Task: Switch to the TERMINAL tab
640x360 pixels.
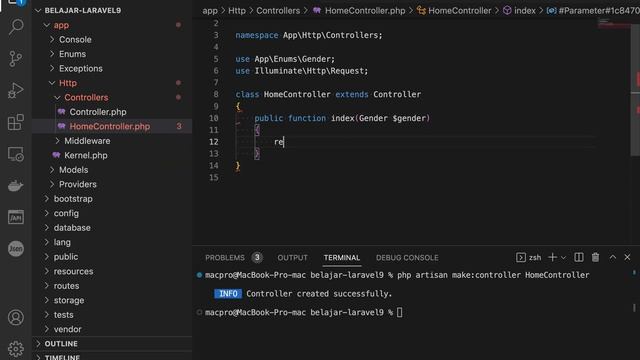Action: [342, 258]
